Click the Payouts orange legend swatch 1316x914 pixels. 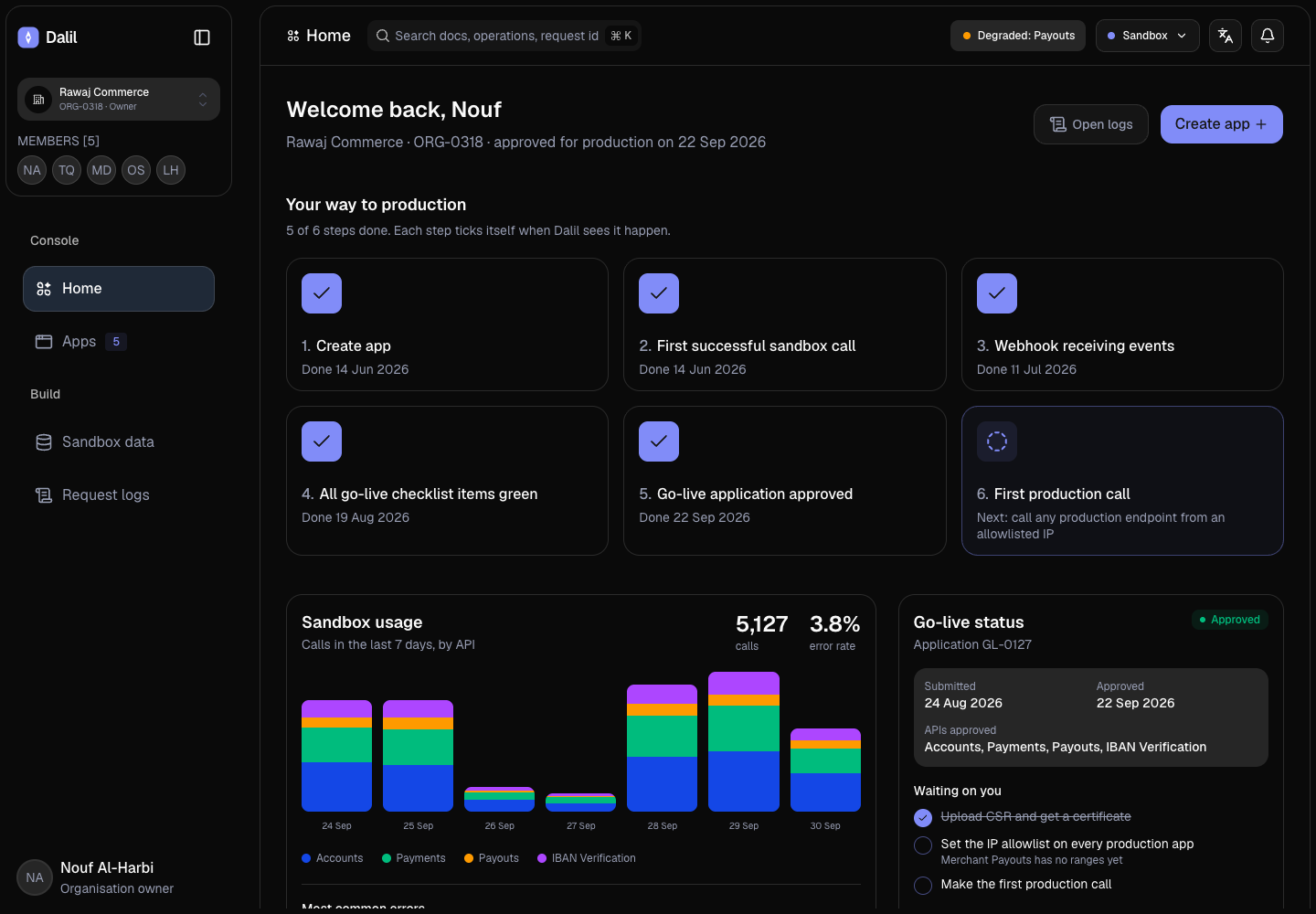[469, 858]
